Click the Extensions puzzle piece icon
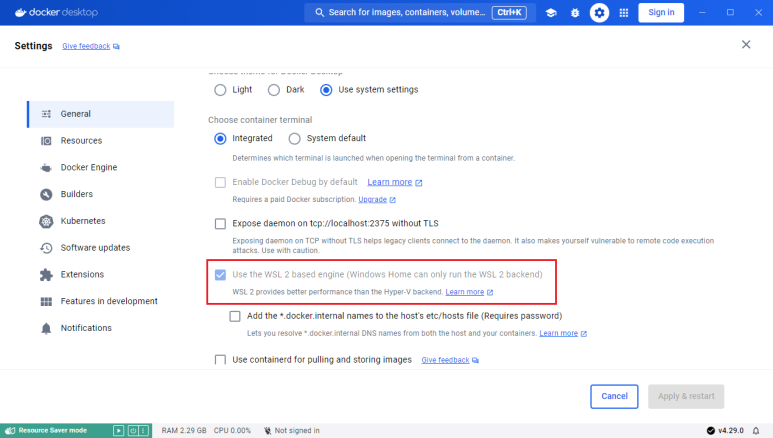 (46, 275)
